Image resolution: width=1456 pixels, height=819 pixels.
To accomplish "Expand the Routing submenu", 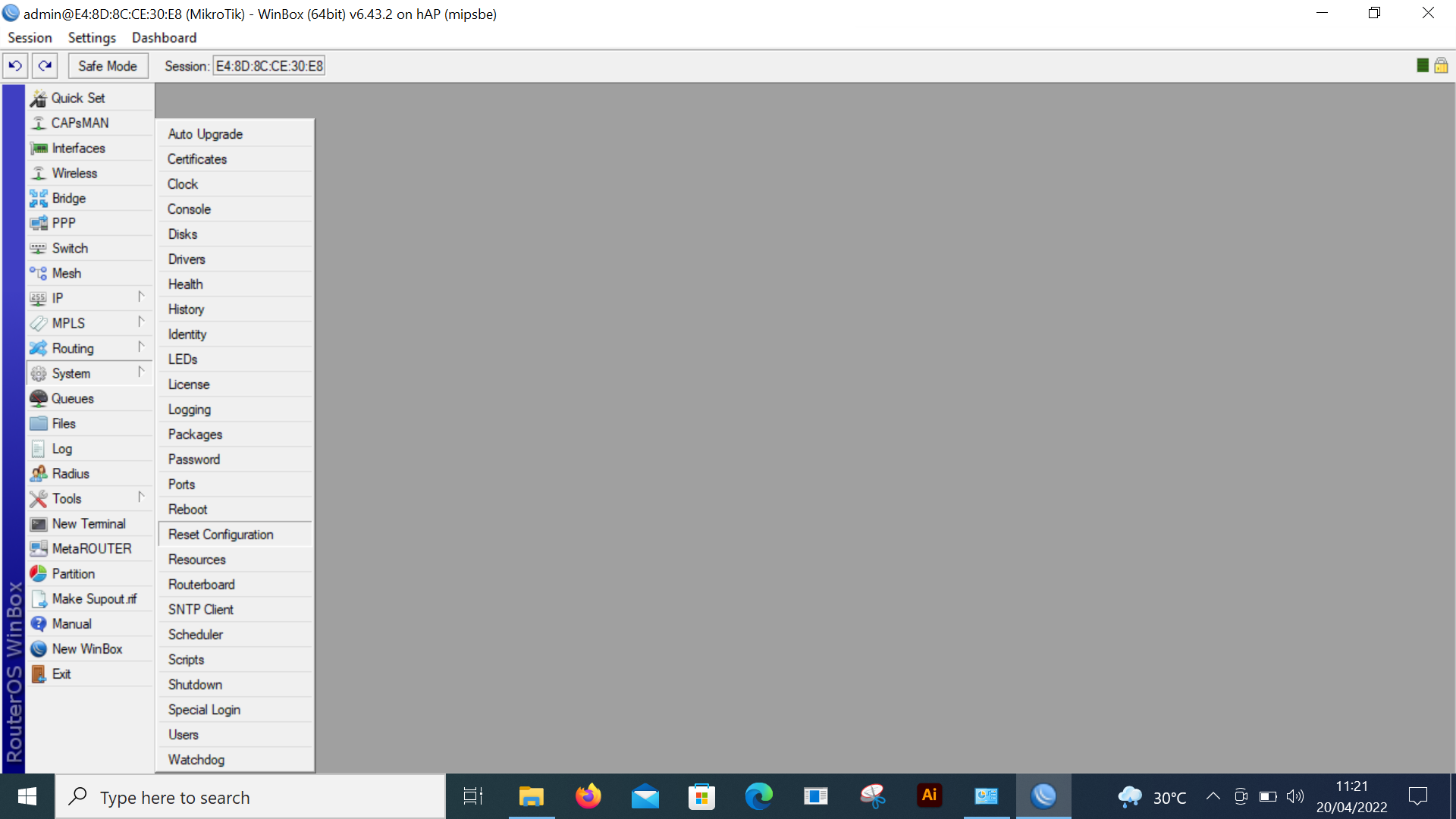I will coord(90,348).
